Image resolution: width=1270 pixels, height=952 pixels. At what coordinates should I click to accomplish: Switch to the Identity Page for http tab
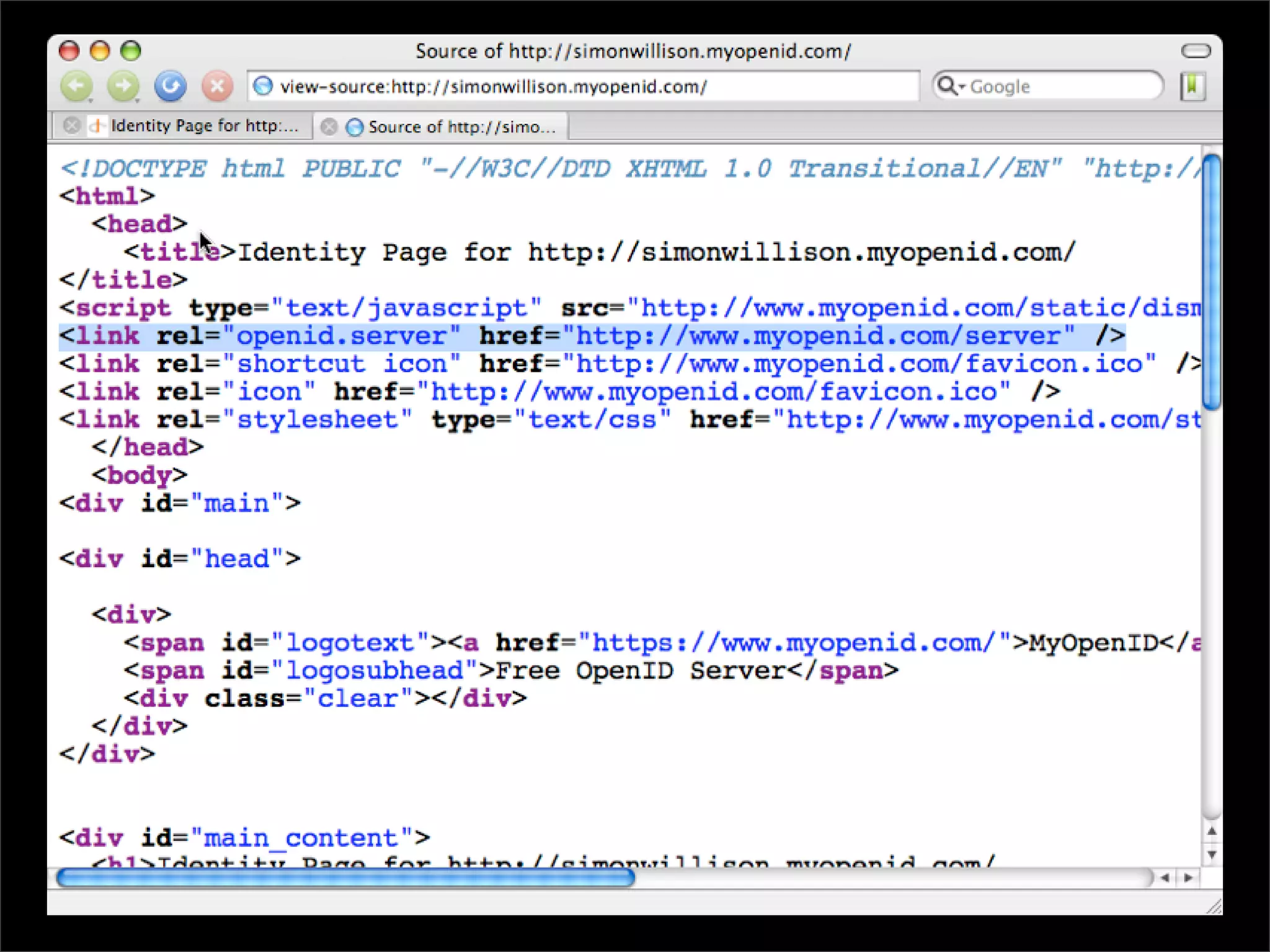coord(203,126)
